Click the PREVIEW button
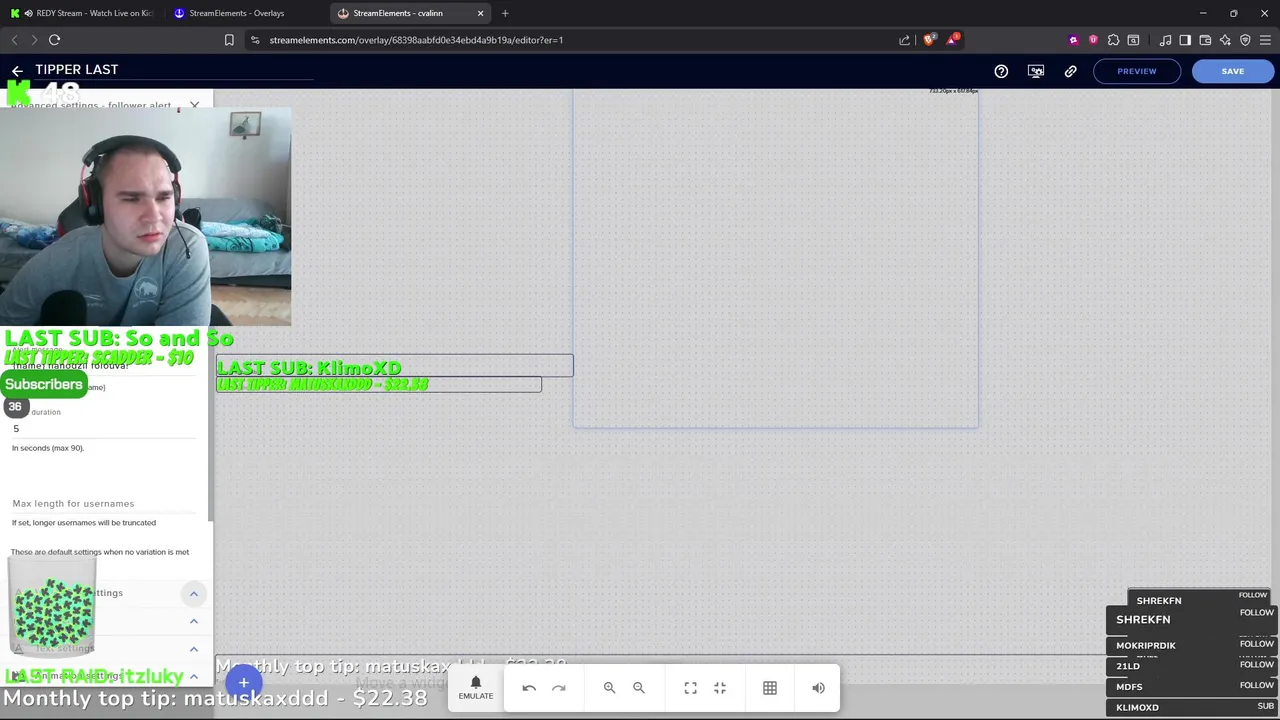The width and height of the screenshot is (1280, 720). [1137, 71]
